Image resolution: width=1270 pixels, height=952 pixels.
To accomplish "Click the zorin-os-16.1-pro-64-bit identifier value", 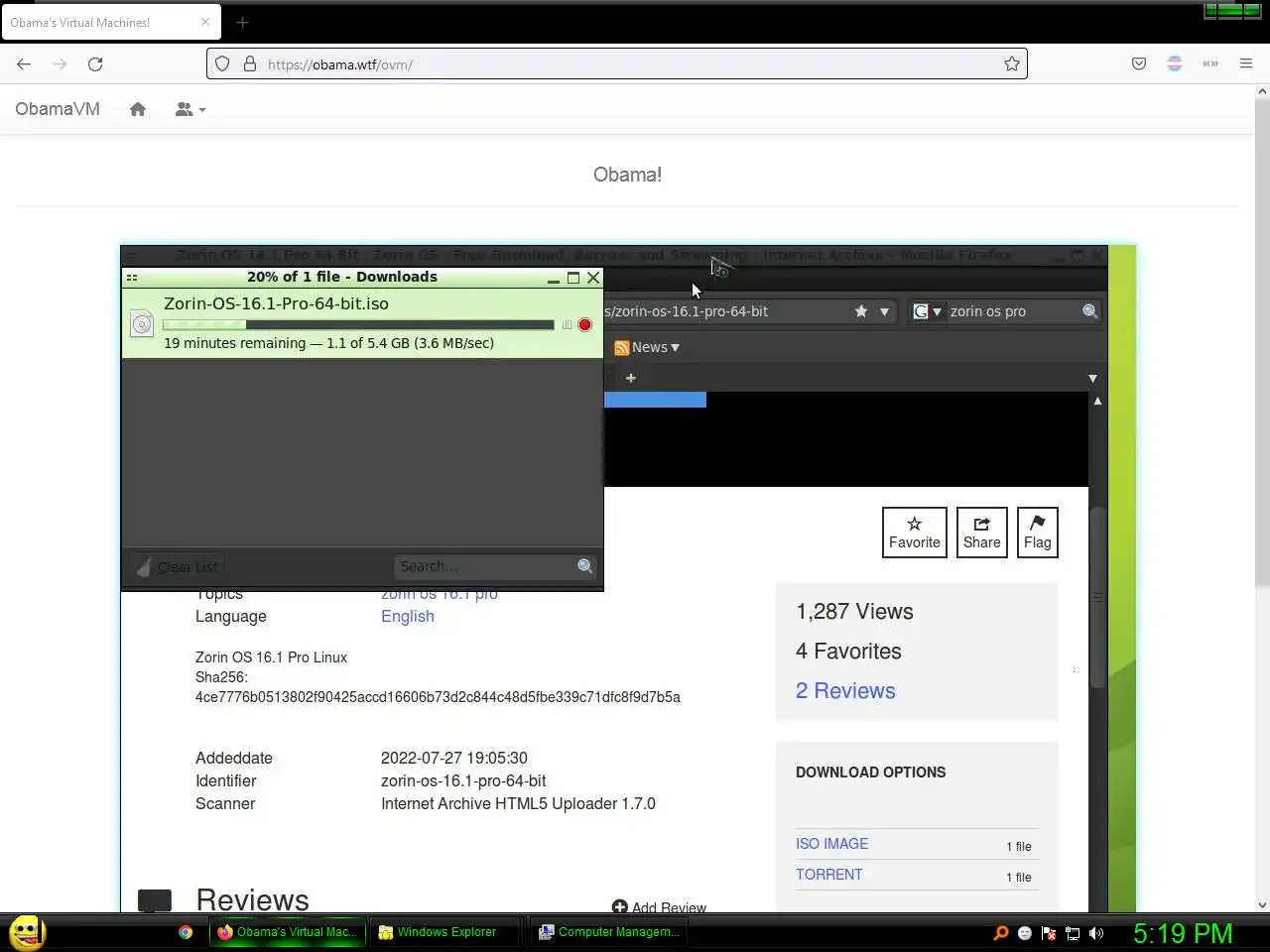I will click(x=463, y=780).
